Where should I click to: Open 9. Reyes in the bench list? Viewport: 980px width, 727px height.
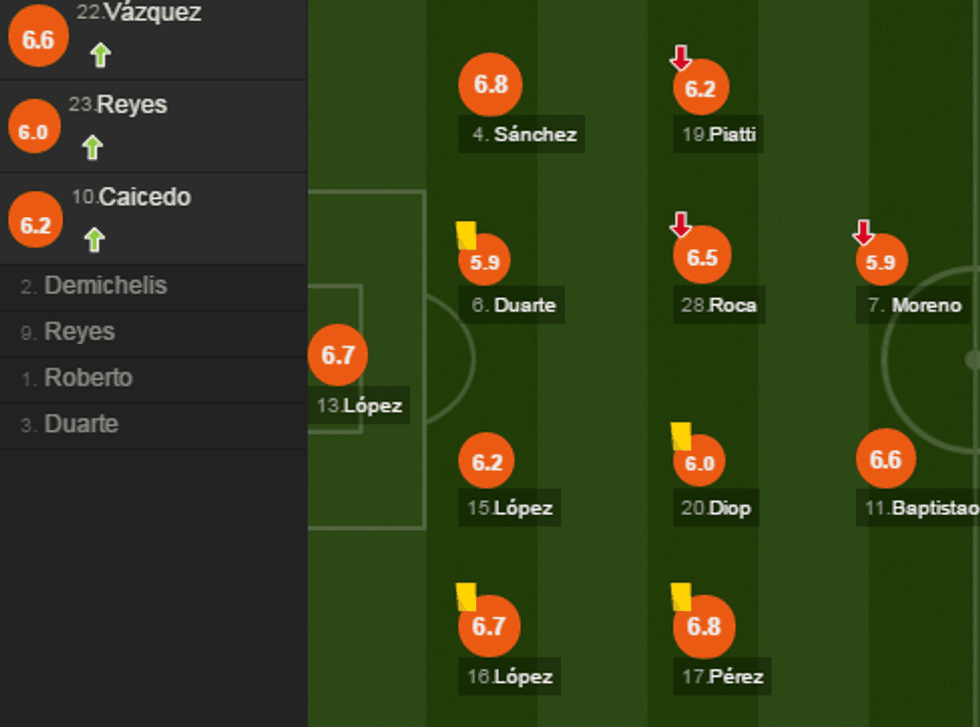(x=79, y=332)
